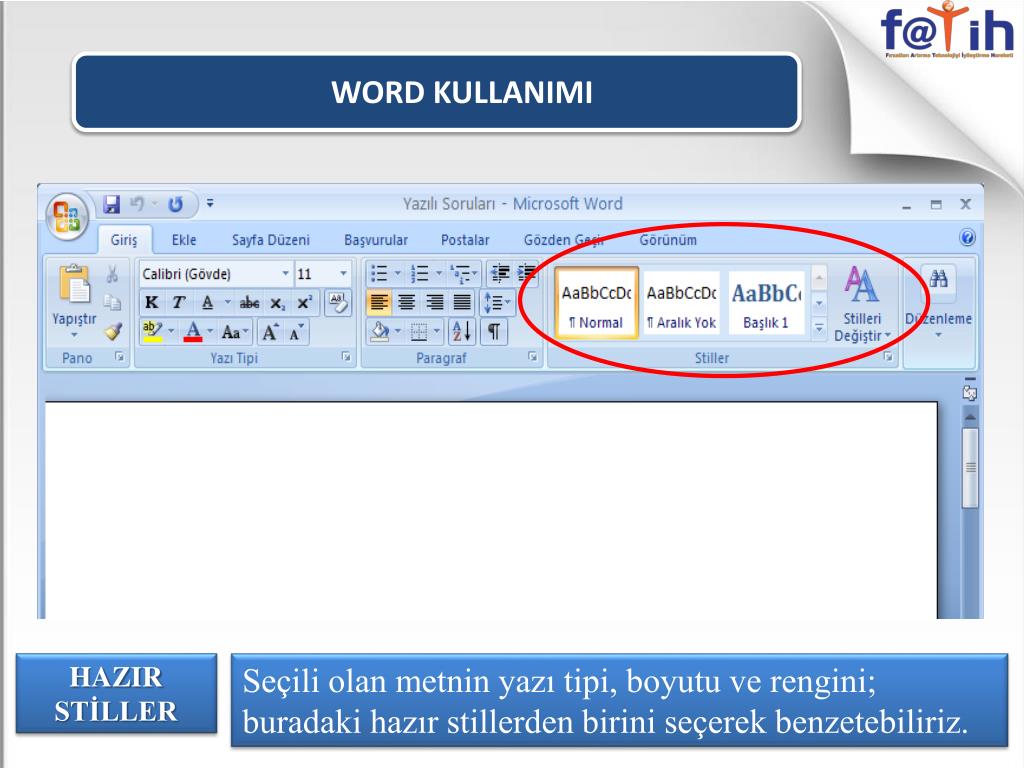This screenshot has height=768, width=1024.
Task: Select the Format Painter brush
Action: pyautogui.click(x=113, y=332)
